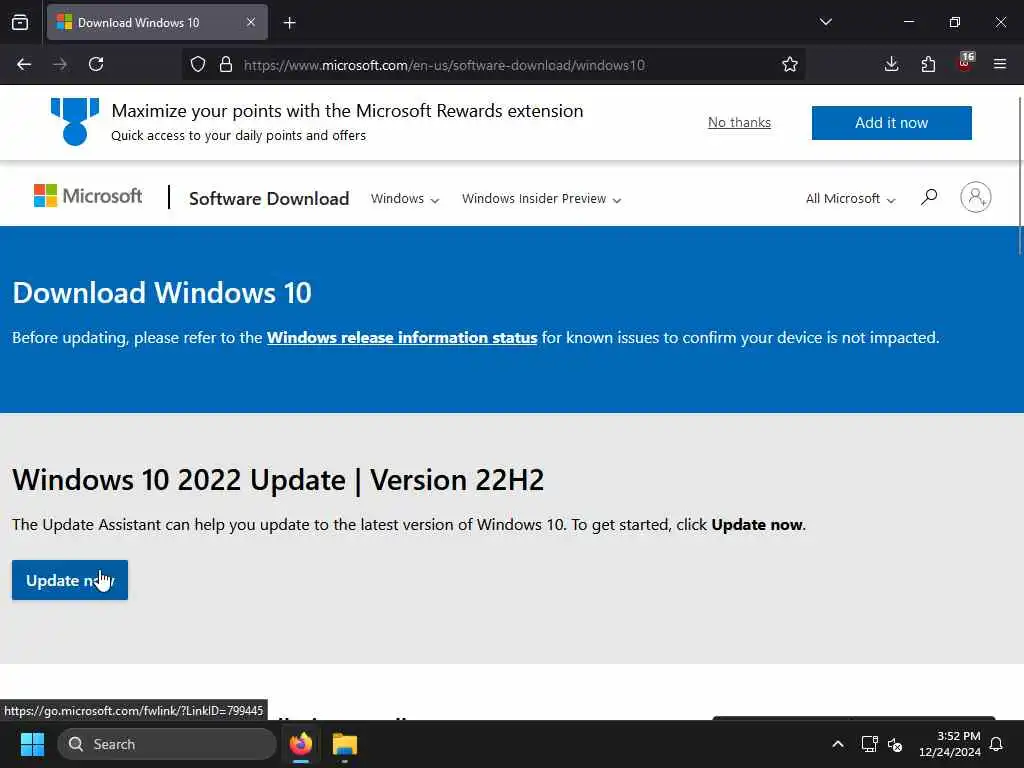The height and width of the screenshot is (768, 1024).
Task: Dismiss banner with No thanks link
Action: (x=739, y=122)
